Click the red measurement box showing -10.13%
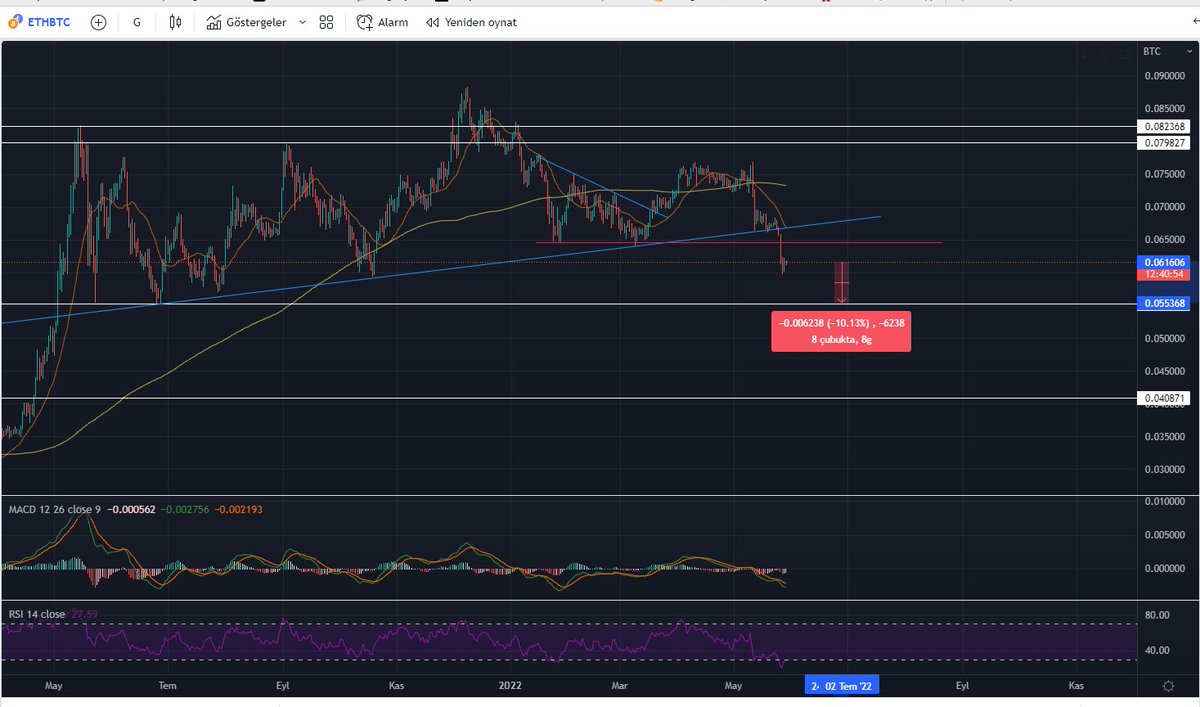 coord(841,331)
